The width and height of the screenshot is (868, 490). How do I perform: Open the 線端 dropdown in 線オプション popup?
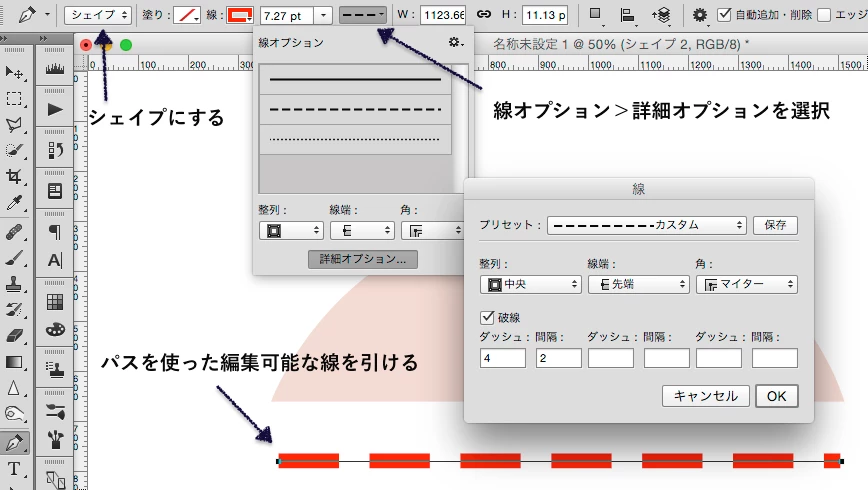[x=362, y=230]
